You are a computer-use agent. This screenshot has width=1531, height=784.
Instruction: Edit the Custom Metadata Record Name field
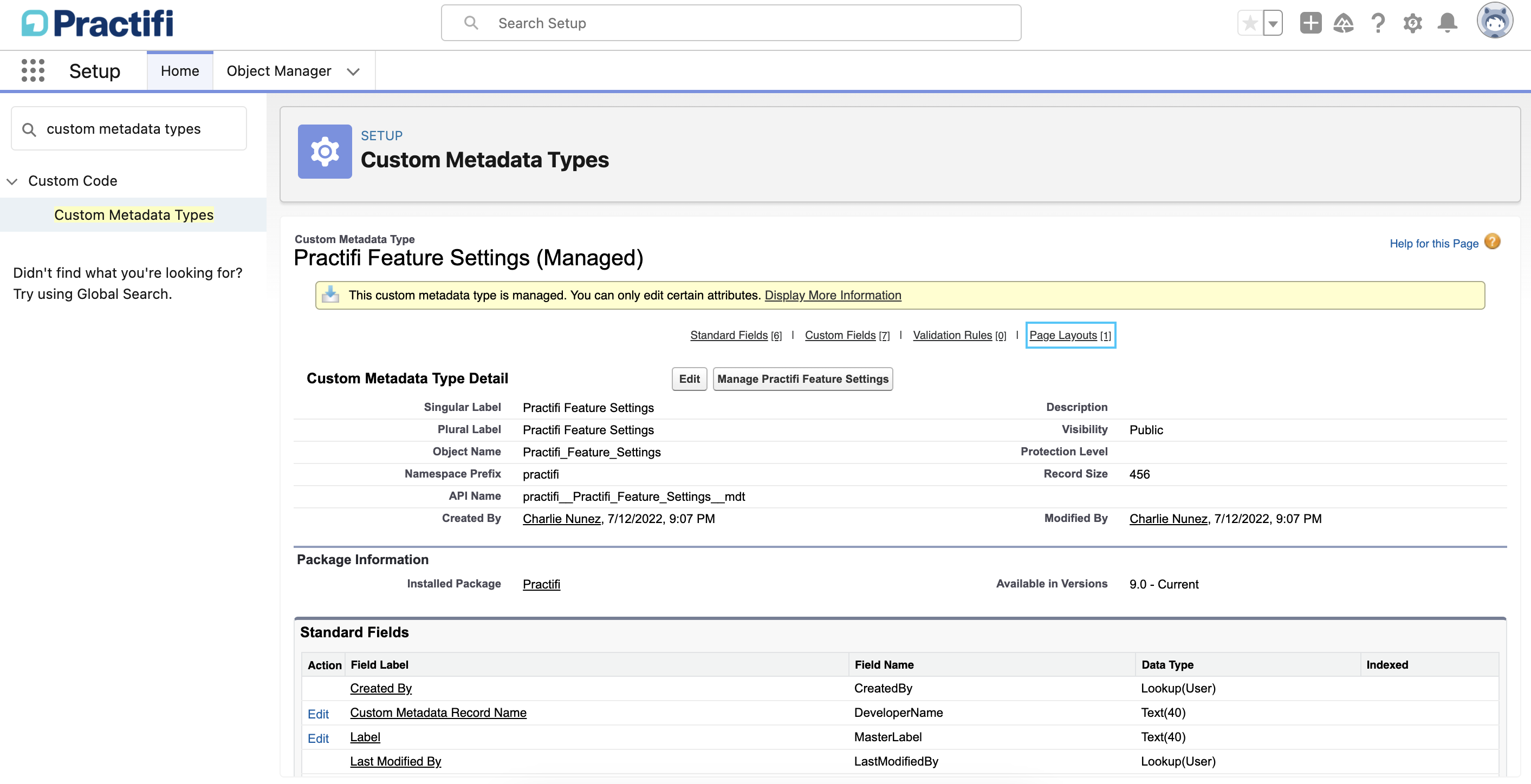pyautogui.click(x=318, y=714)
